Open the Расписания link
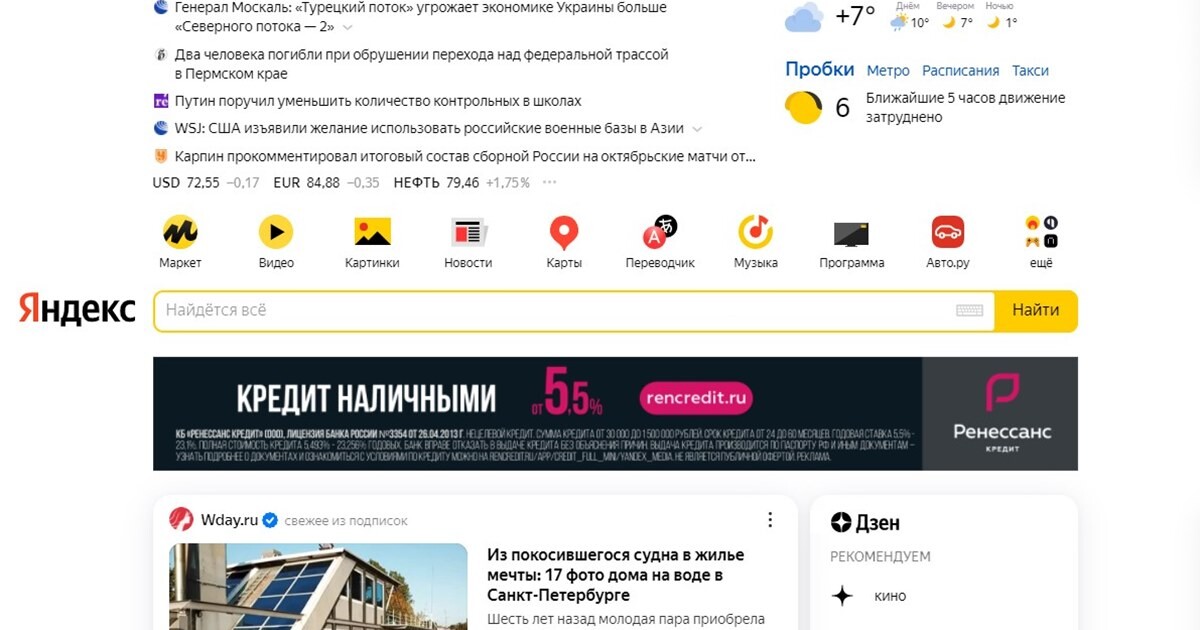The width and height of the screenshot is (1200, 630). [960, 71]
